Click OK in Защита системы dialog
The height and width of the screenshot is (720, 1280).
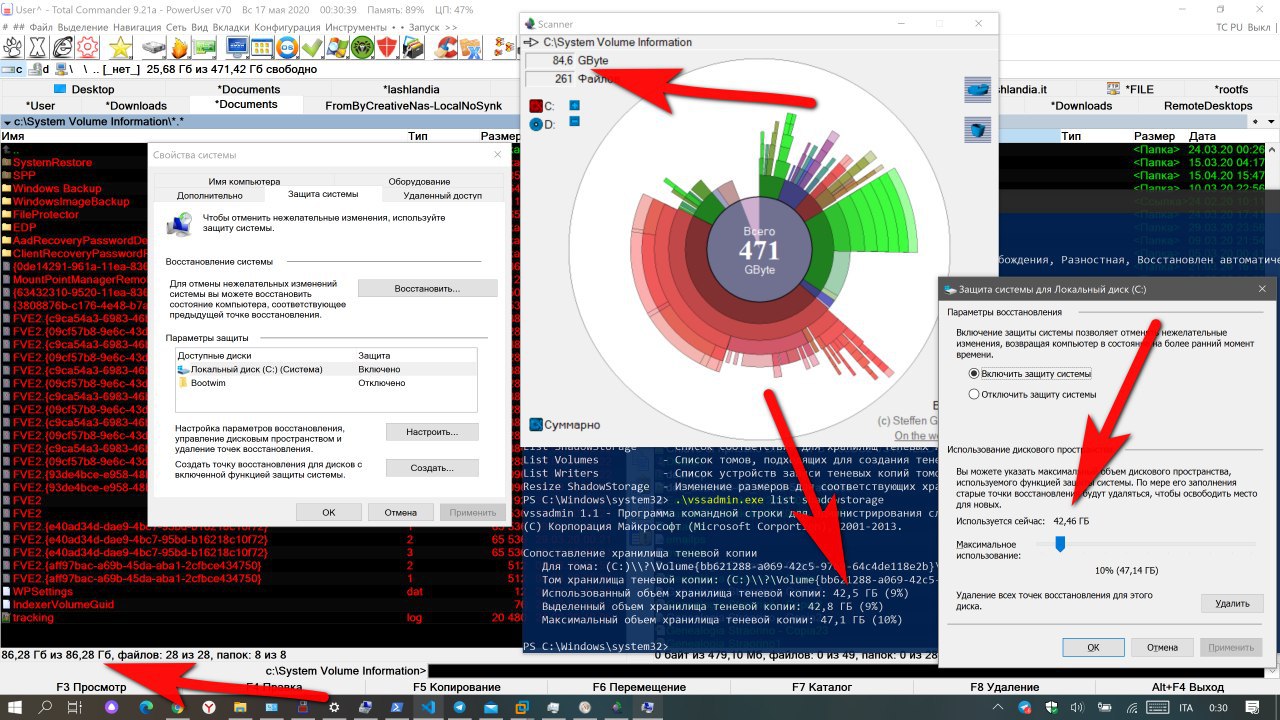(1093, 647)
